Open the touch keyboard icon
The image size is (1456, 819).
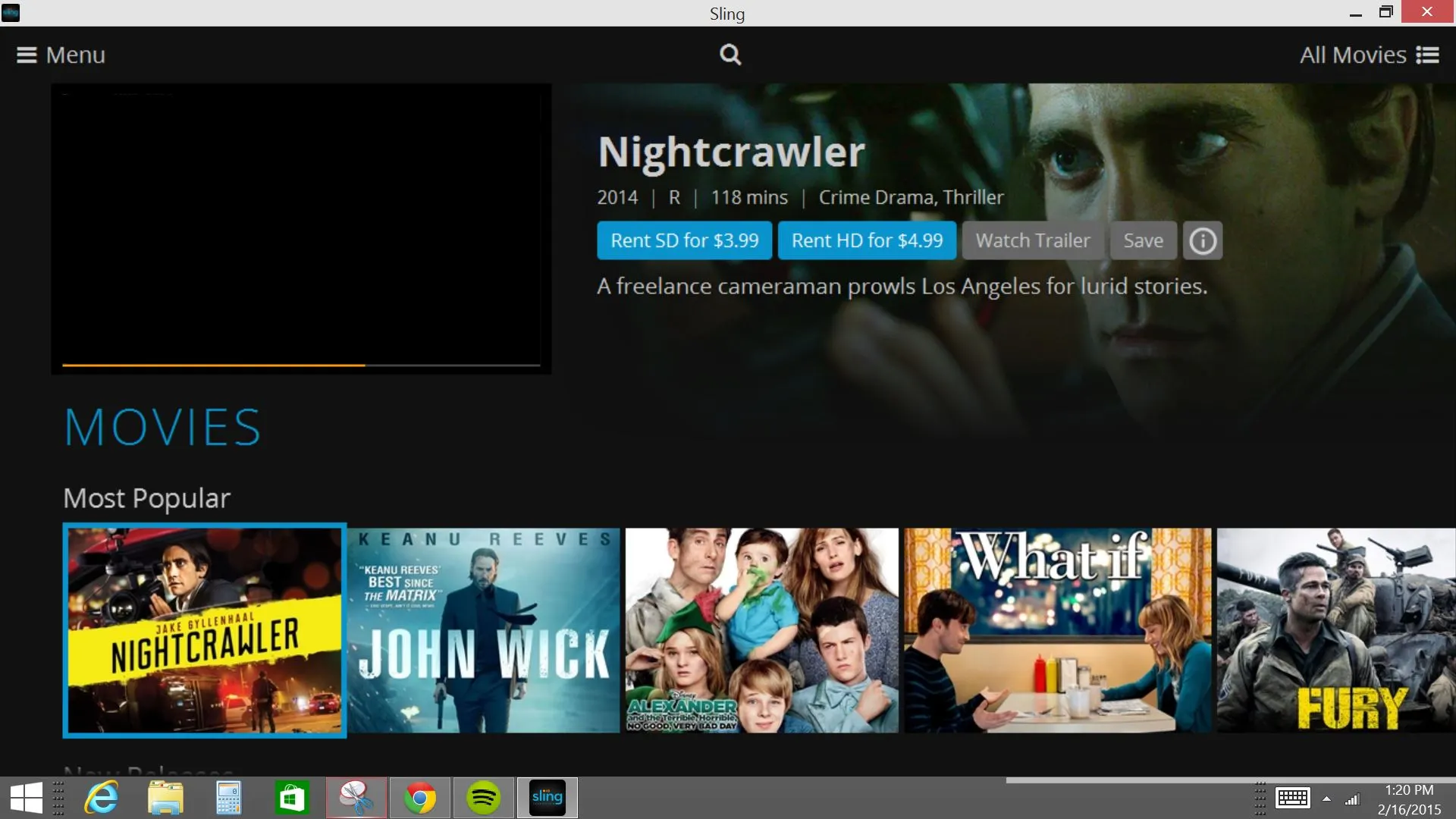pos(1293,798)
